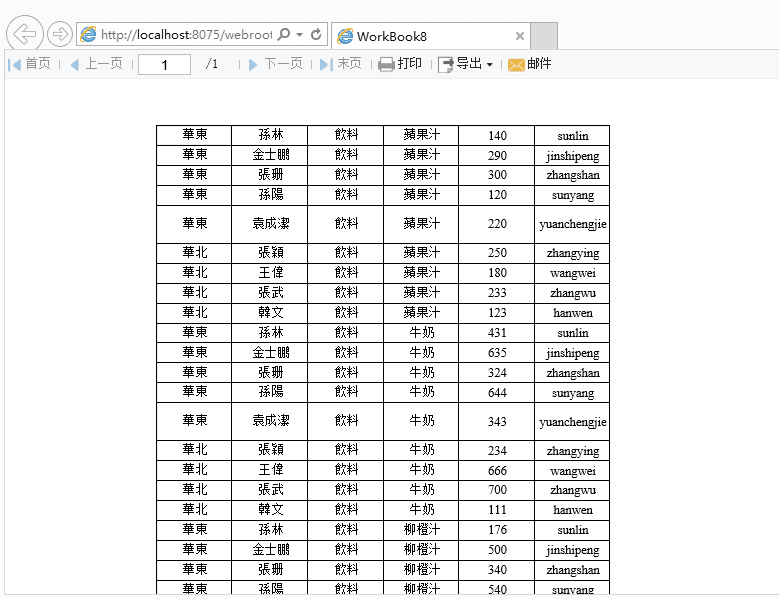Select cell with value 180
The width and height of the screenshot is (779, 599).
point(497,273)
